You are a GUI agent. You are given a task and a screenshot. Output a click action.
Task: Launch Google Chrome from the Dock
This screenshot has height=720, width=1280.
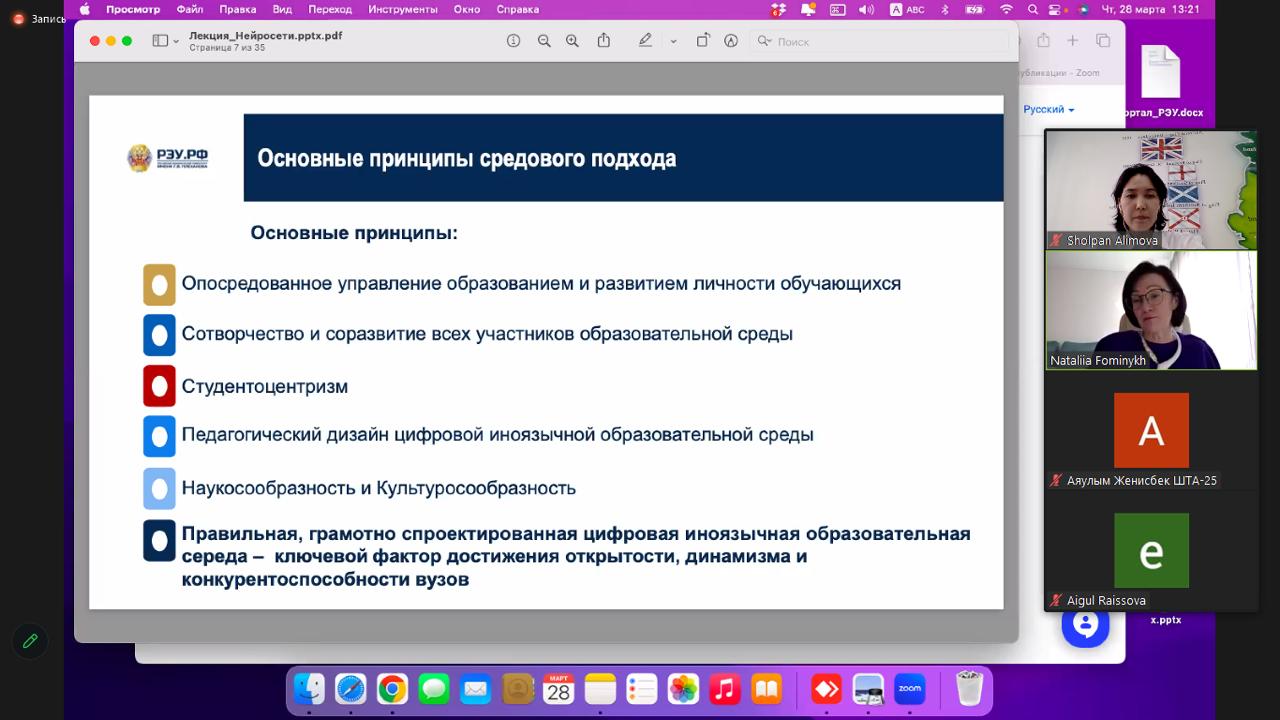pyautogui.click(x=392, y=689)
